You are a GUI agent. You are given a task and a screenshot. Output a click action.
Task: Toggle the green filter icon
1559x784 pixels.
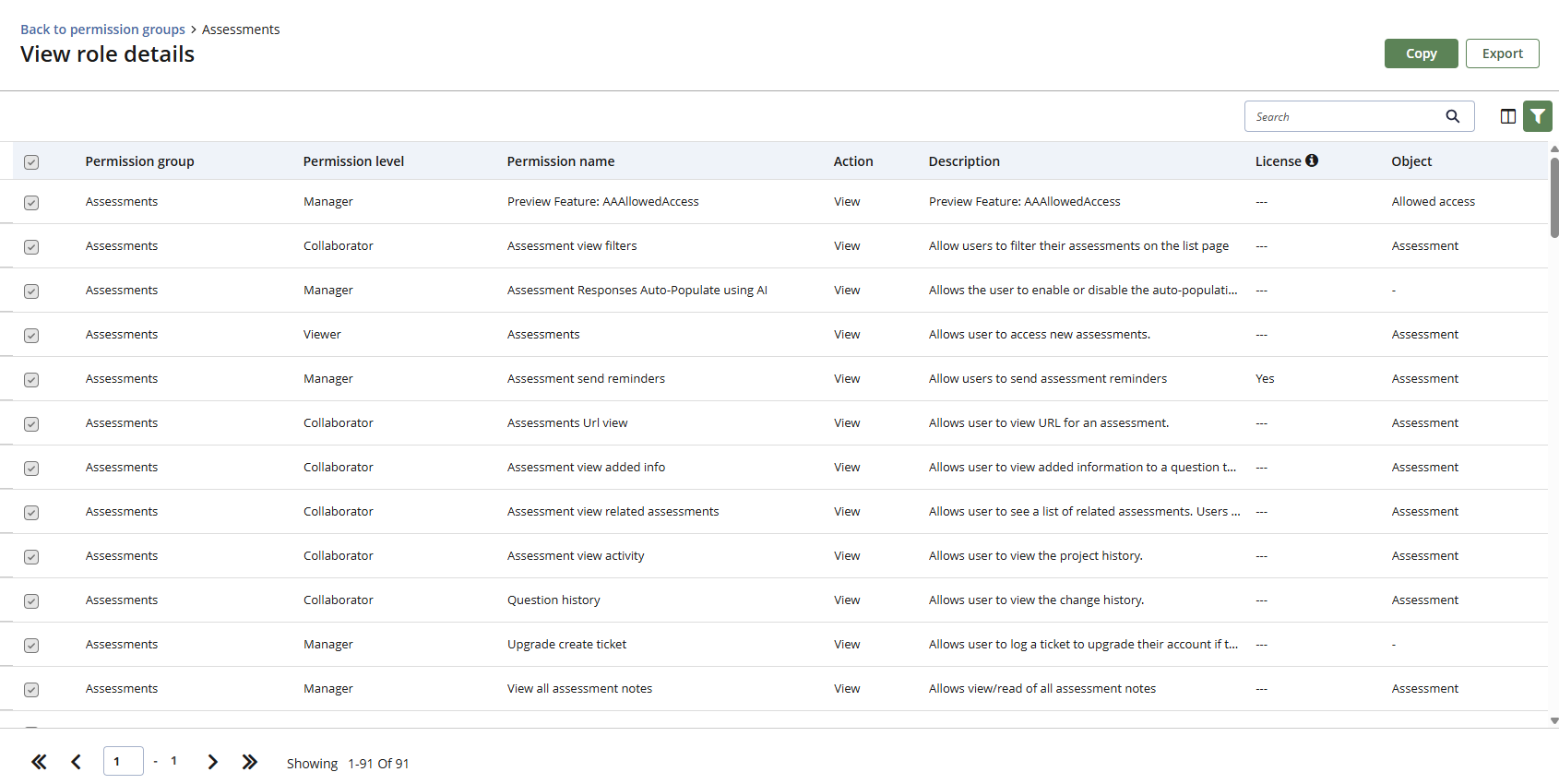(1537, 116)
